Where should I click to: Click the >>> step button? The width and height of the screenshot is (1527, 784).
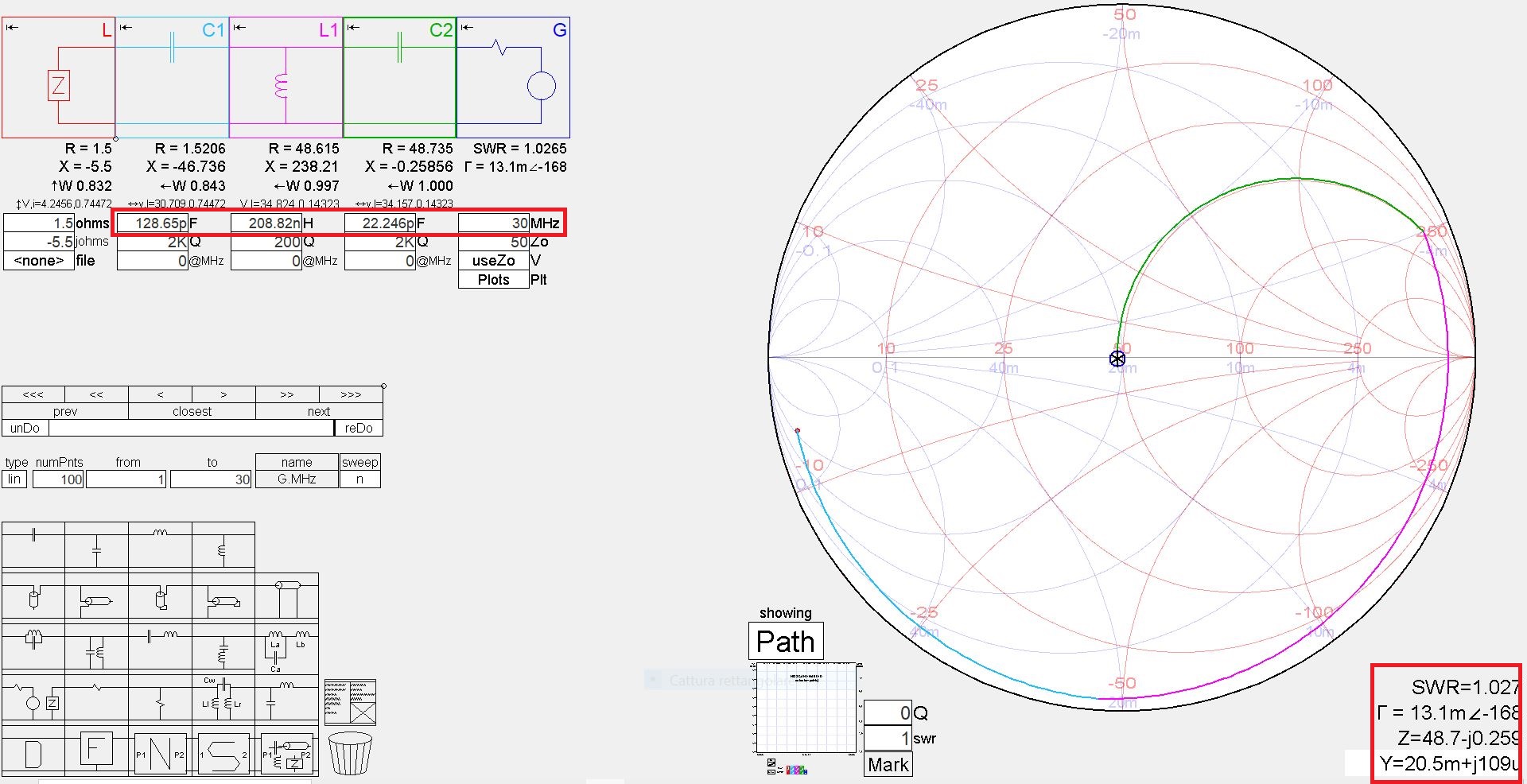click(351, 394)
